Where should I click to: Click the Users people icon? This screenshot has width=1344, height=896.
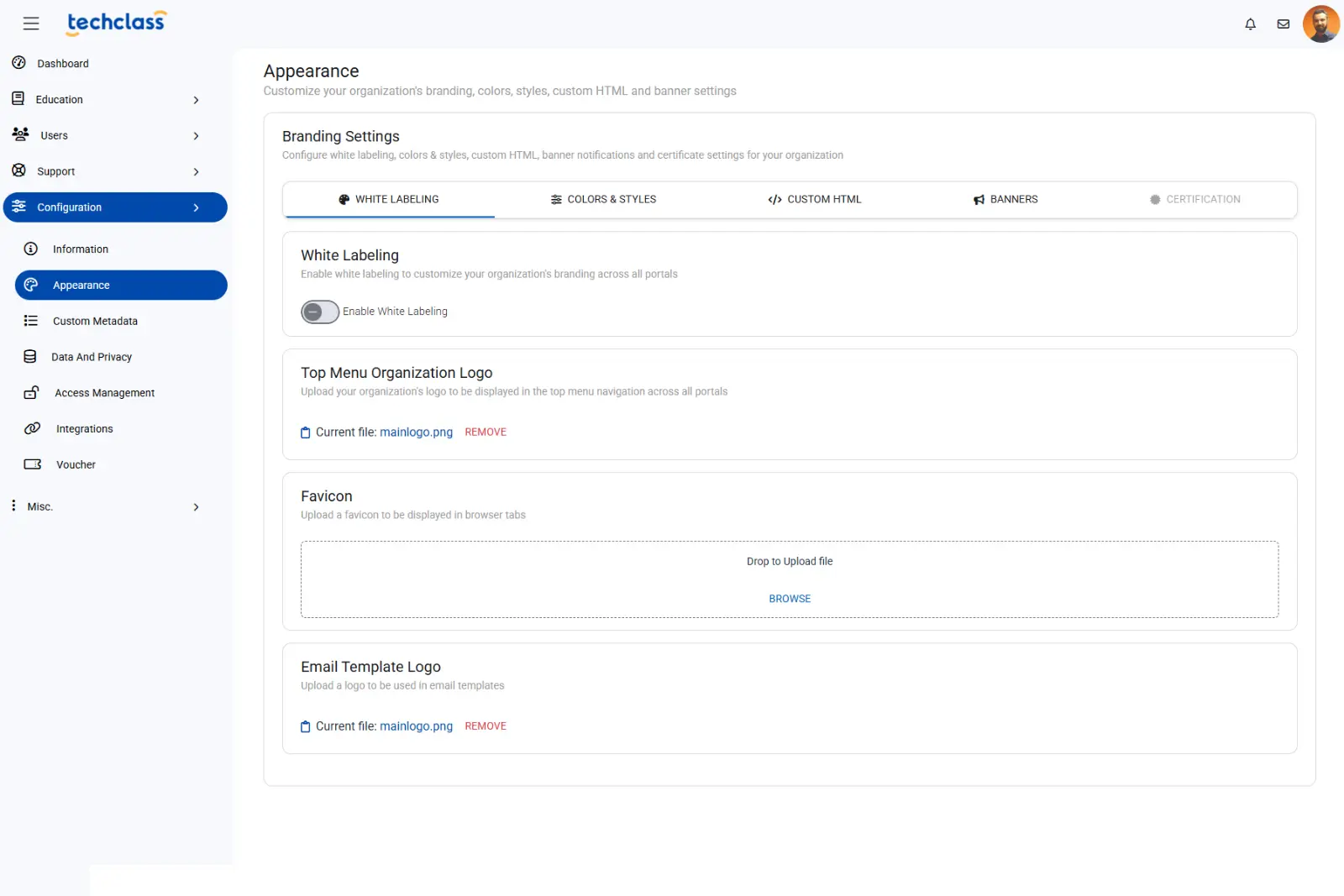pyautogui.click(x=20, y=134)
